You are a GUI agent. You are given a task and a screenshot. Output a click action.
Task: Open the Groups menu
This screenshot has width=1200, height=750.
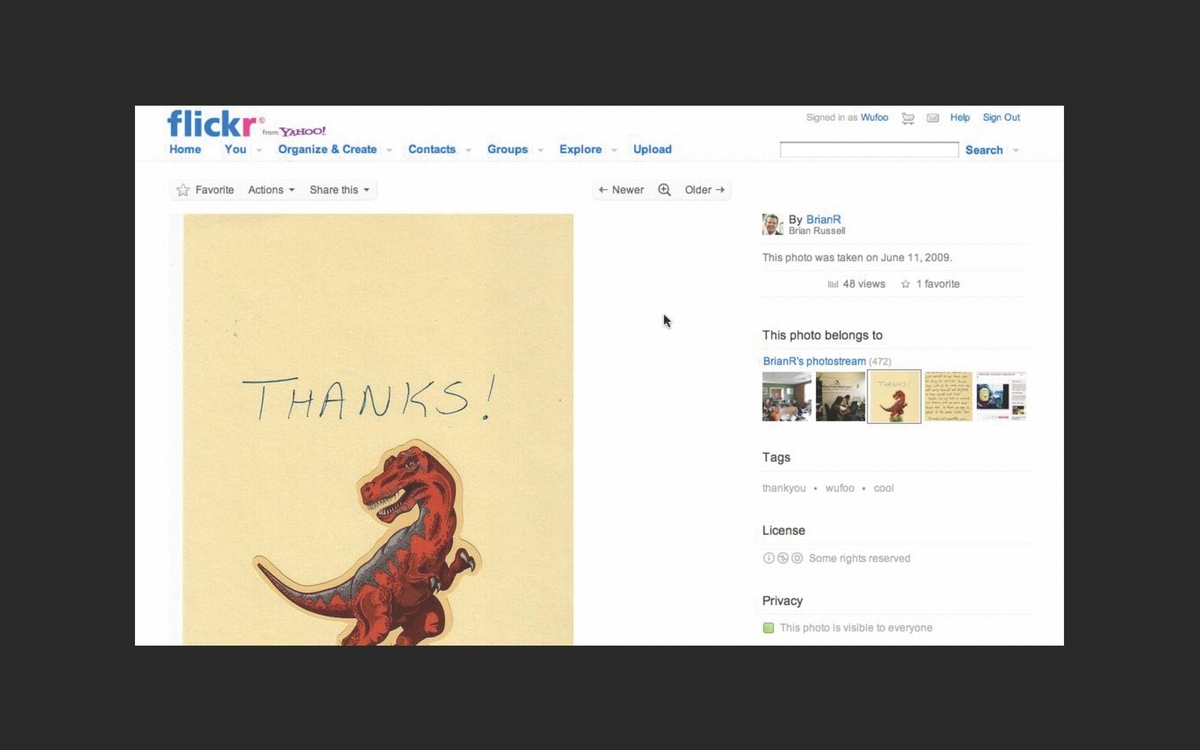pos(507,149)
